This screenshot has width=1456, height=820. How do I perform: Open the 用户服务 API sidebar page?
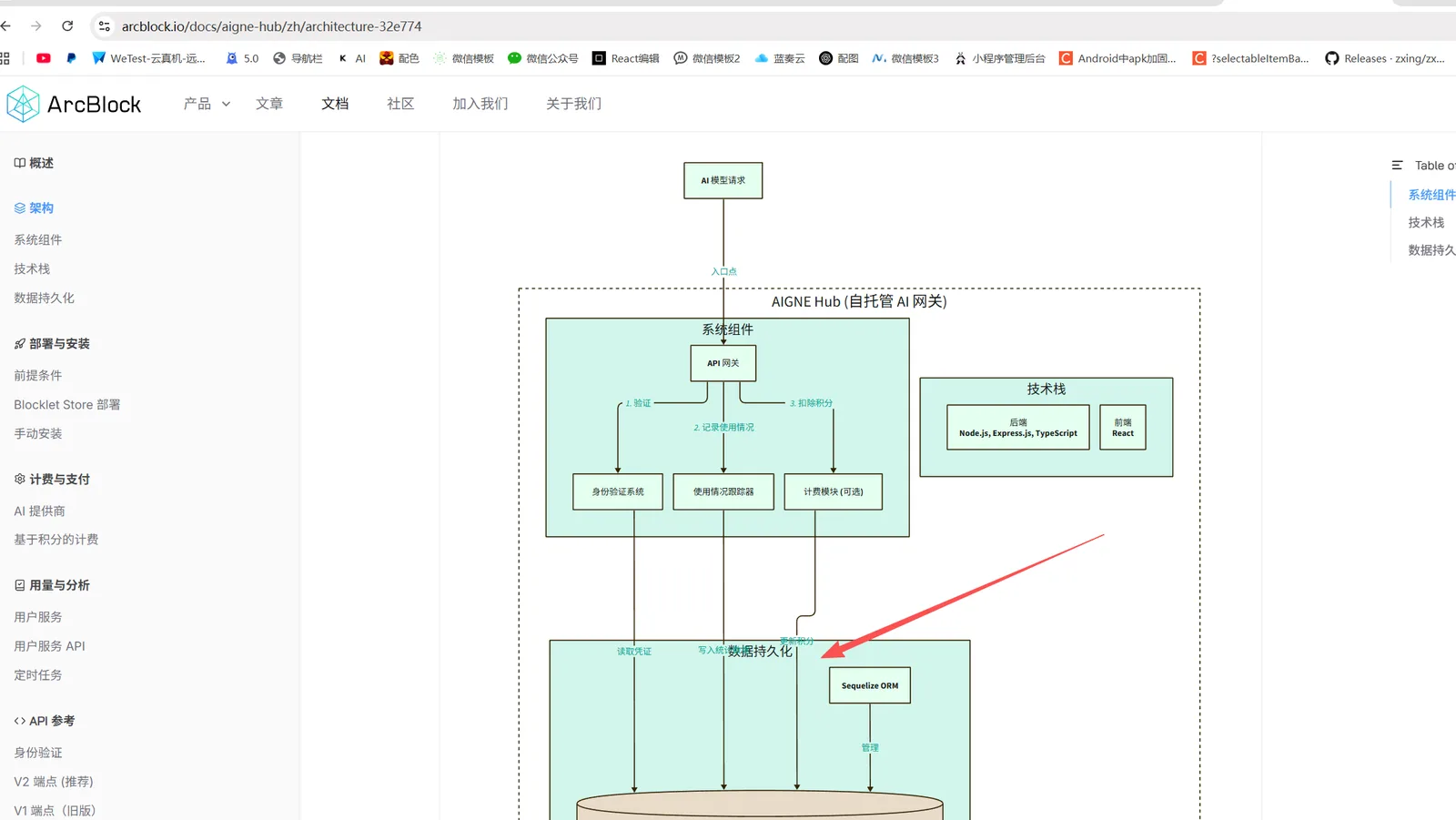[x=49, y=645]
